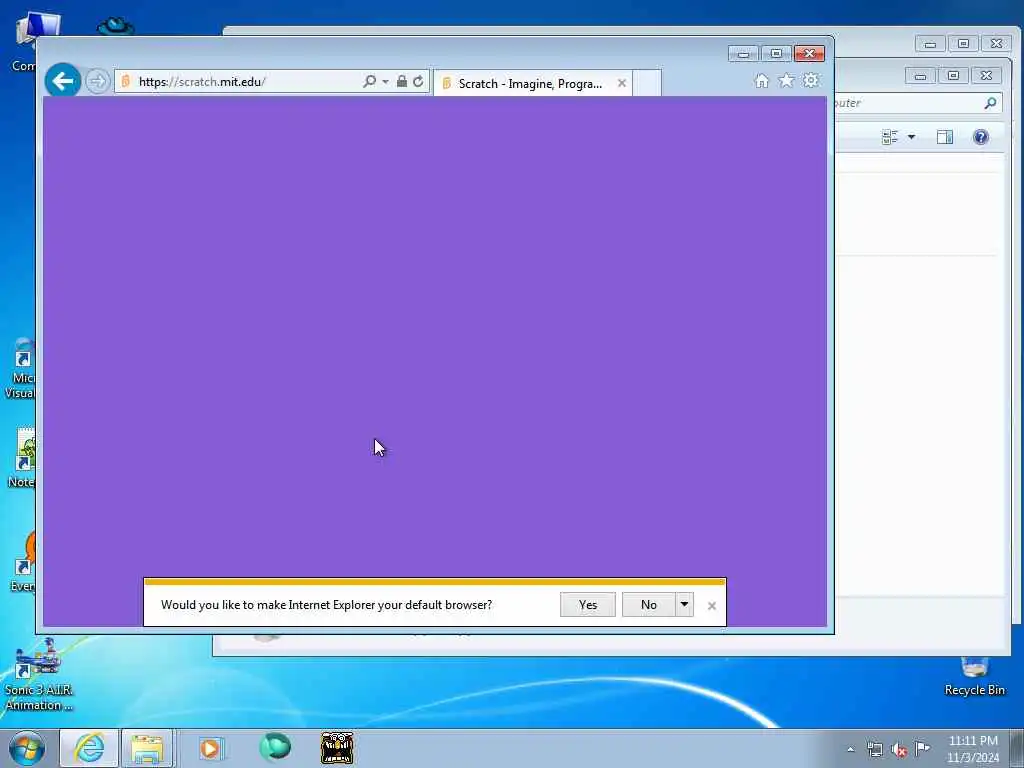Open Windows Explorer from the taskbar
The image size is (1024, 768).
(x=148, y=748)
